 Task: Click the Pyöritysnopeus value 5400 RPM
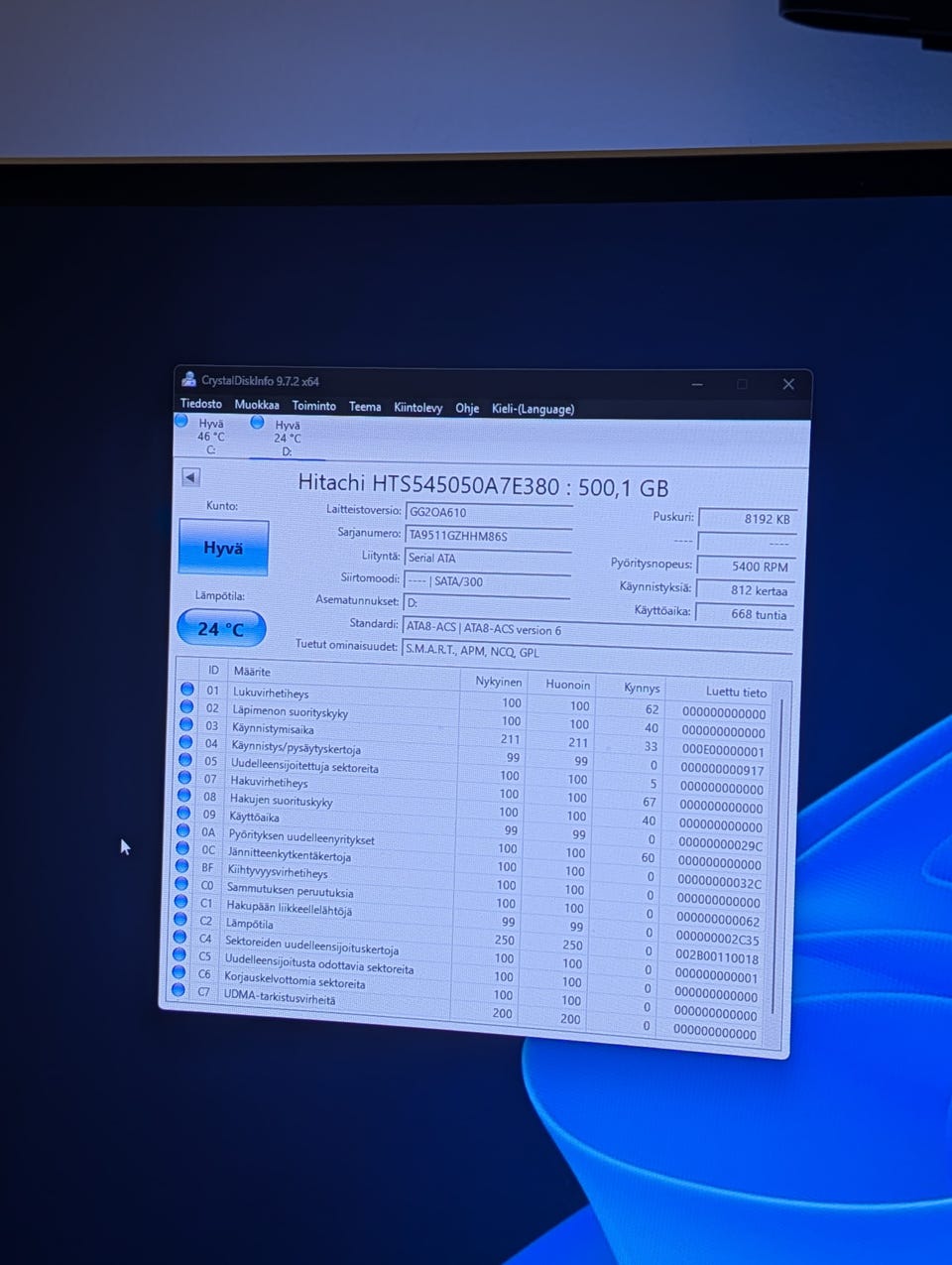[x=746, y=567]
